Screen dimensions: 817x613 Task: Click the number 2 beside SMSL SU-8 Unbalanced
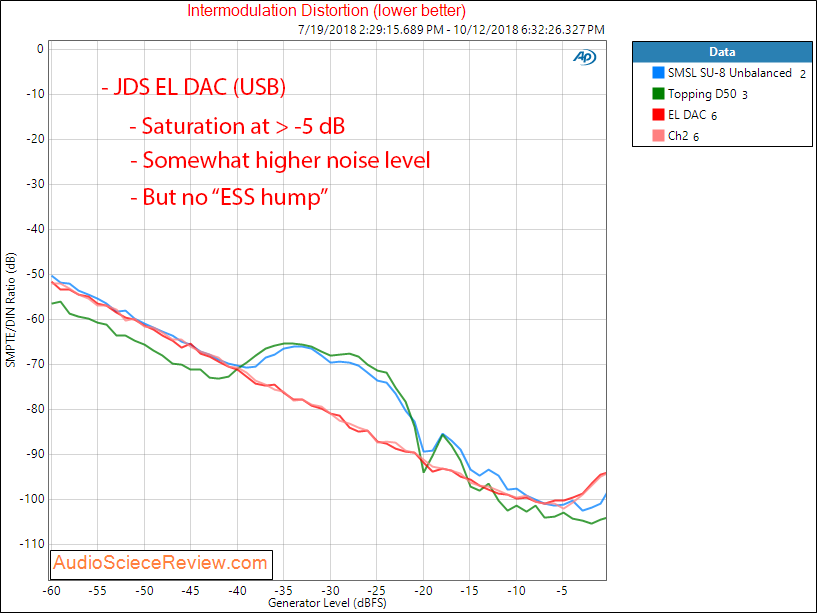[x=803, y=74]
